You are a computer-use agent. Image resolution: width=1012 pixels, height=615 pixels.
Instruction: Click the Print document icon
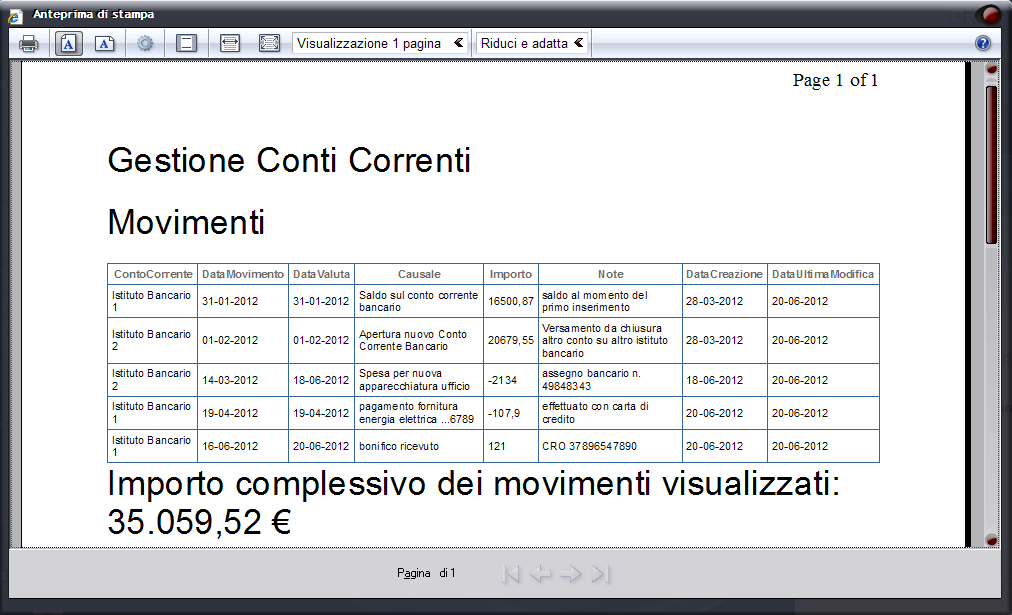click(29, 43)
